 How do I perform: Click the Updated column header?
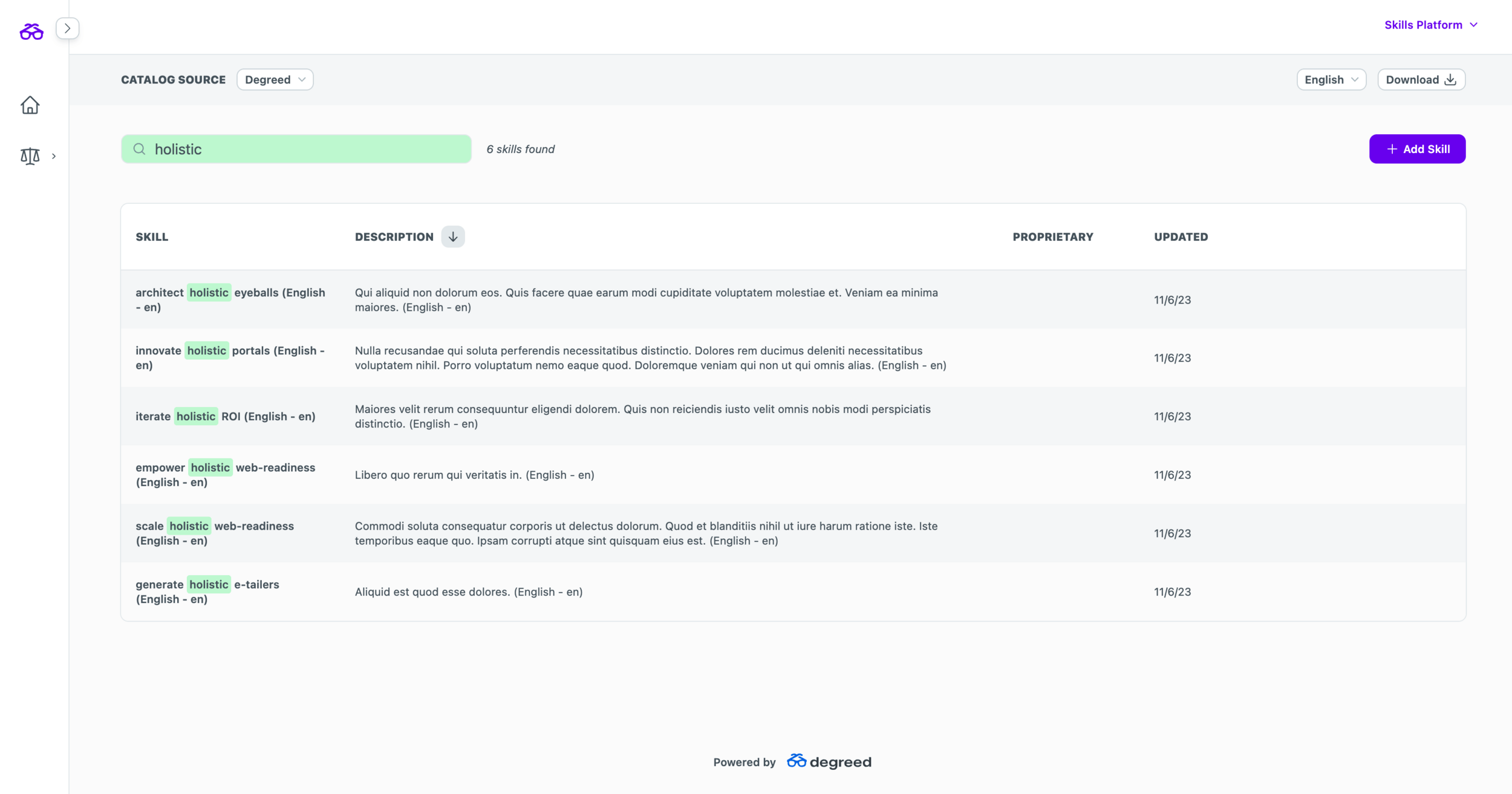[1180, 237]
